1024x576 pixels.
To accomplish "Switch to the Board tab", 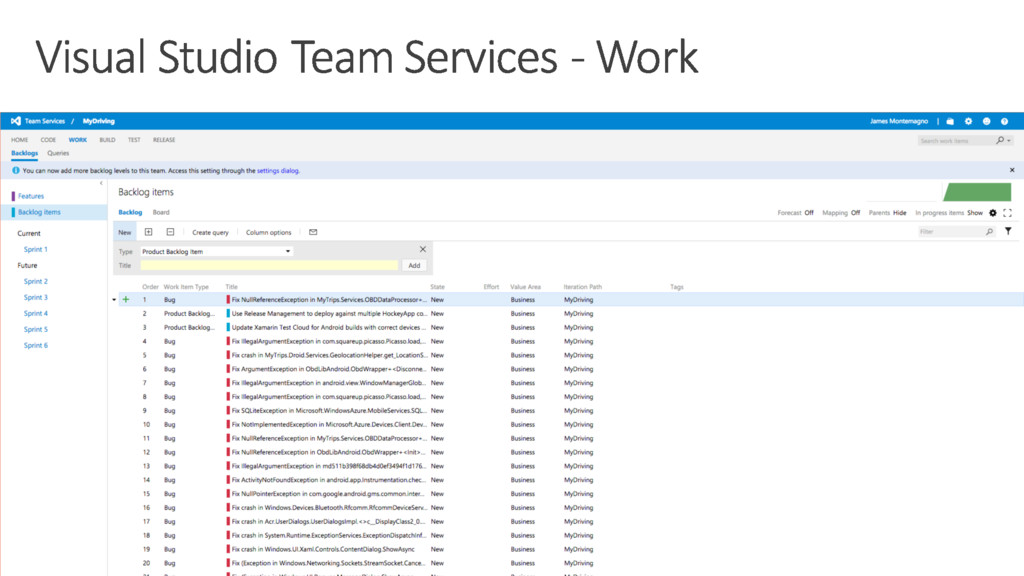I will (161, 212).
